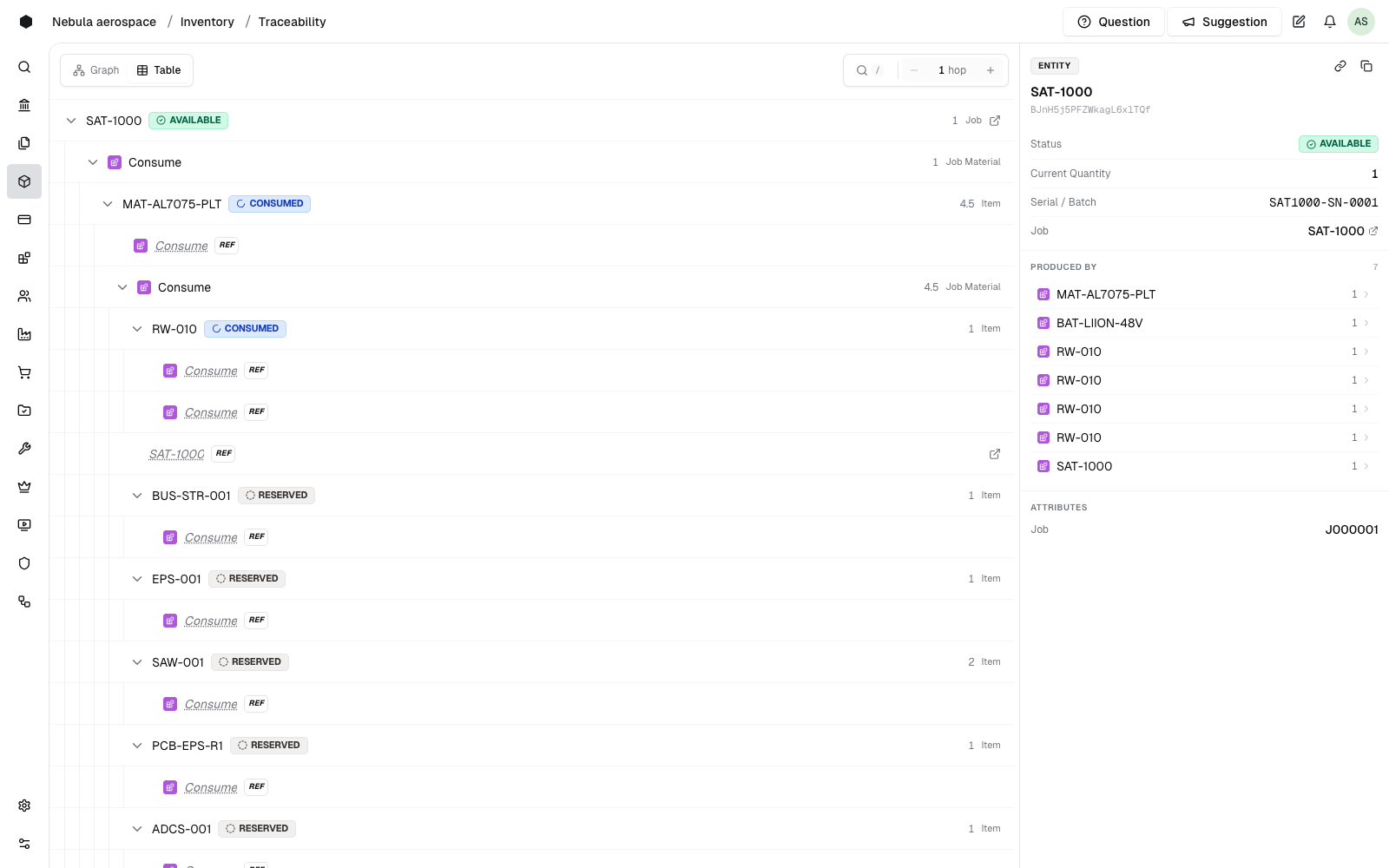Open the shopping cart icon in the sidebar

pos(24,372)
